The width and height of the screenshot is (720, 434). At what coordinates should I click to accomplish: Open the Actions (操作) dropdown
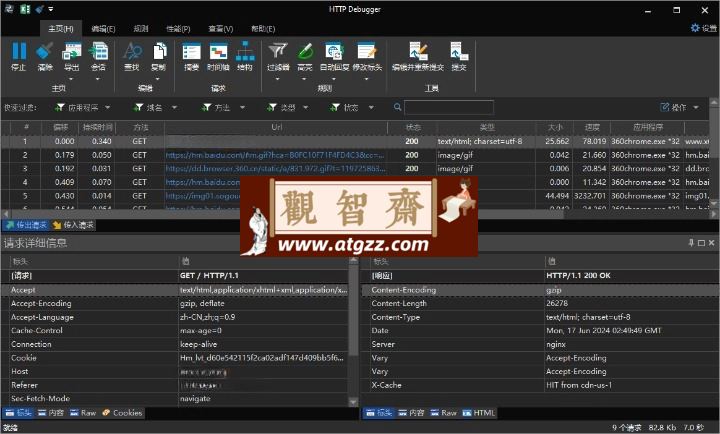(x=679, y=107)
